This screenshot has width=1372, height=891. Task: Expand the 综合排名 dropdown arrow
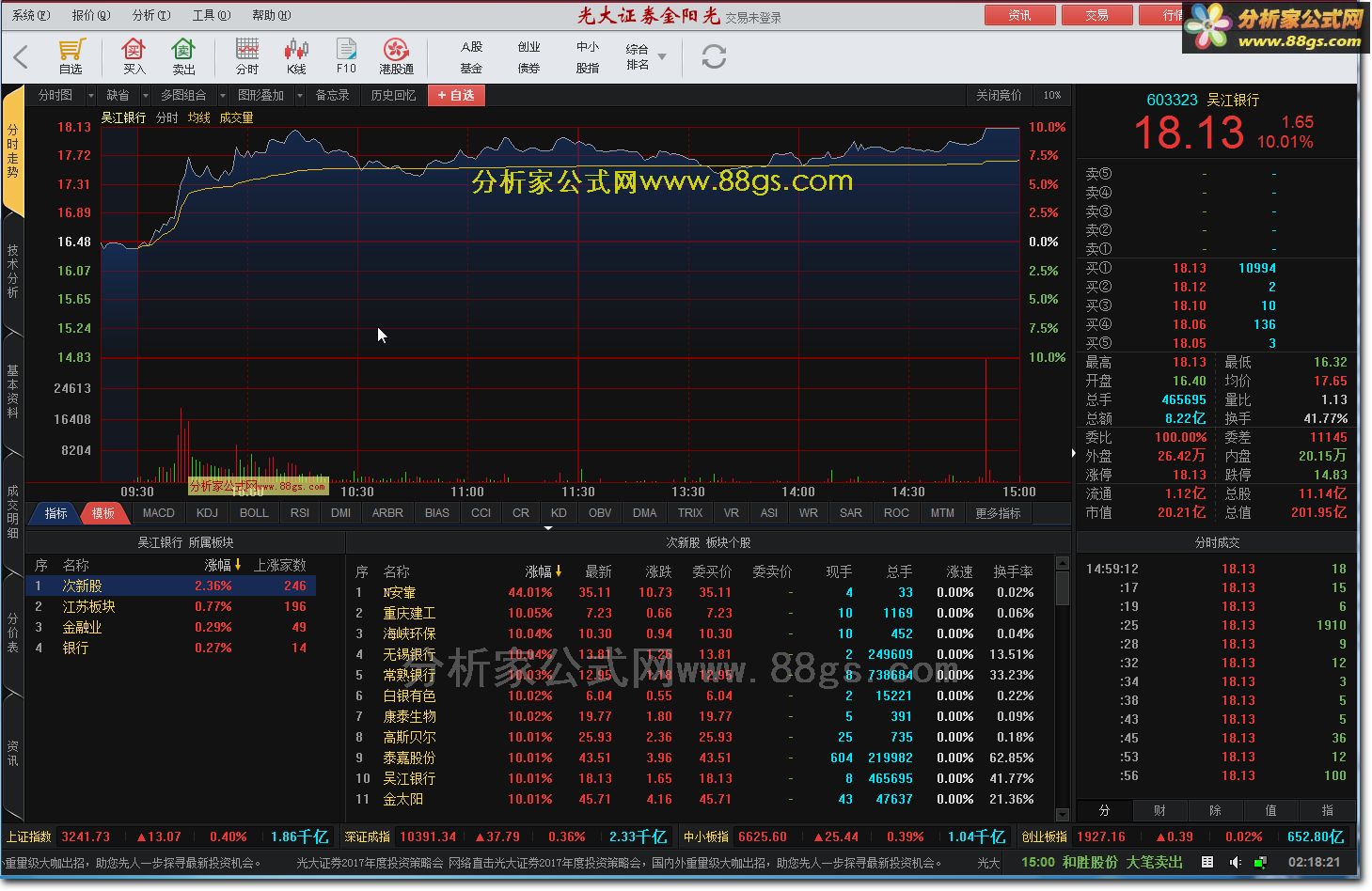click(x=662, y=57)
